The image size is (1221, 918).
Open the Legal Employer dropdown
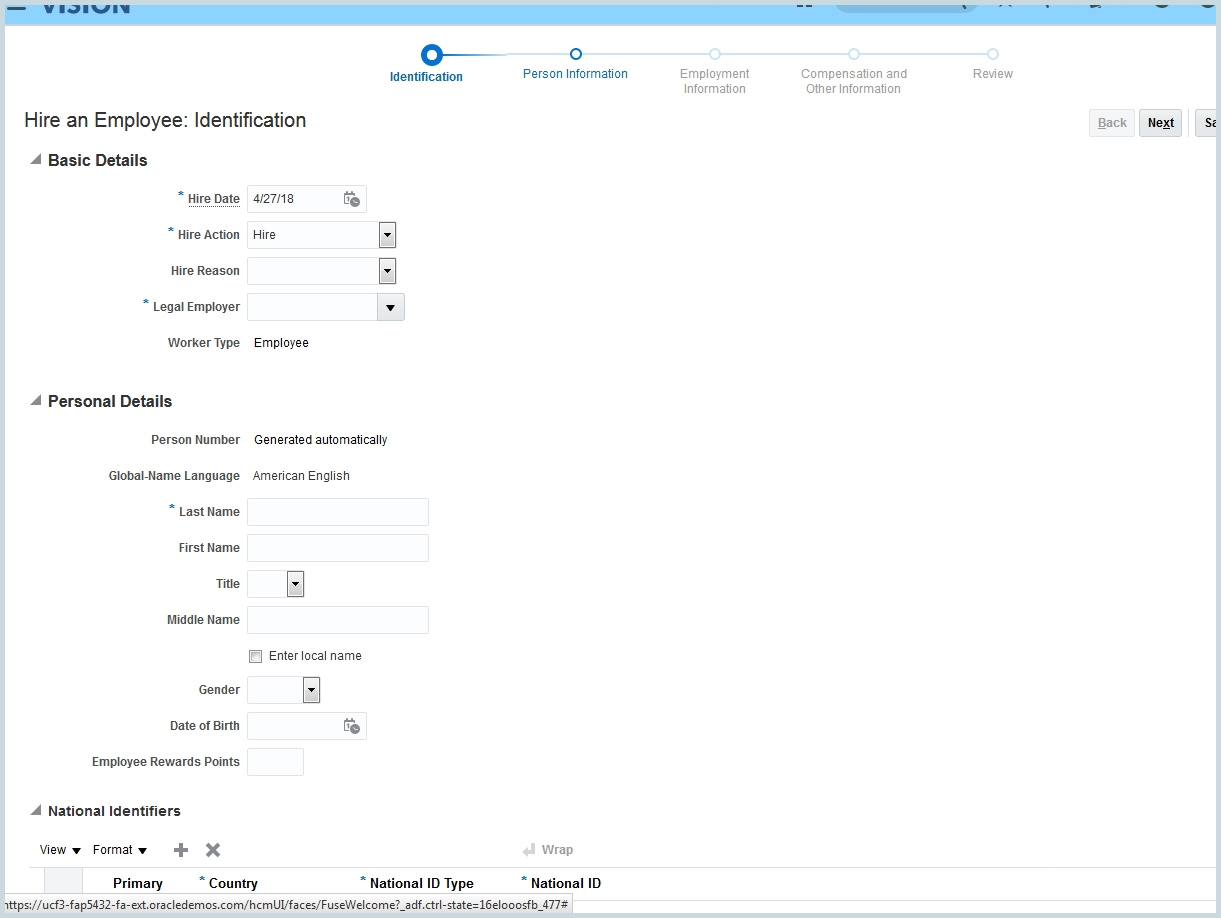coord(391,307)
